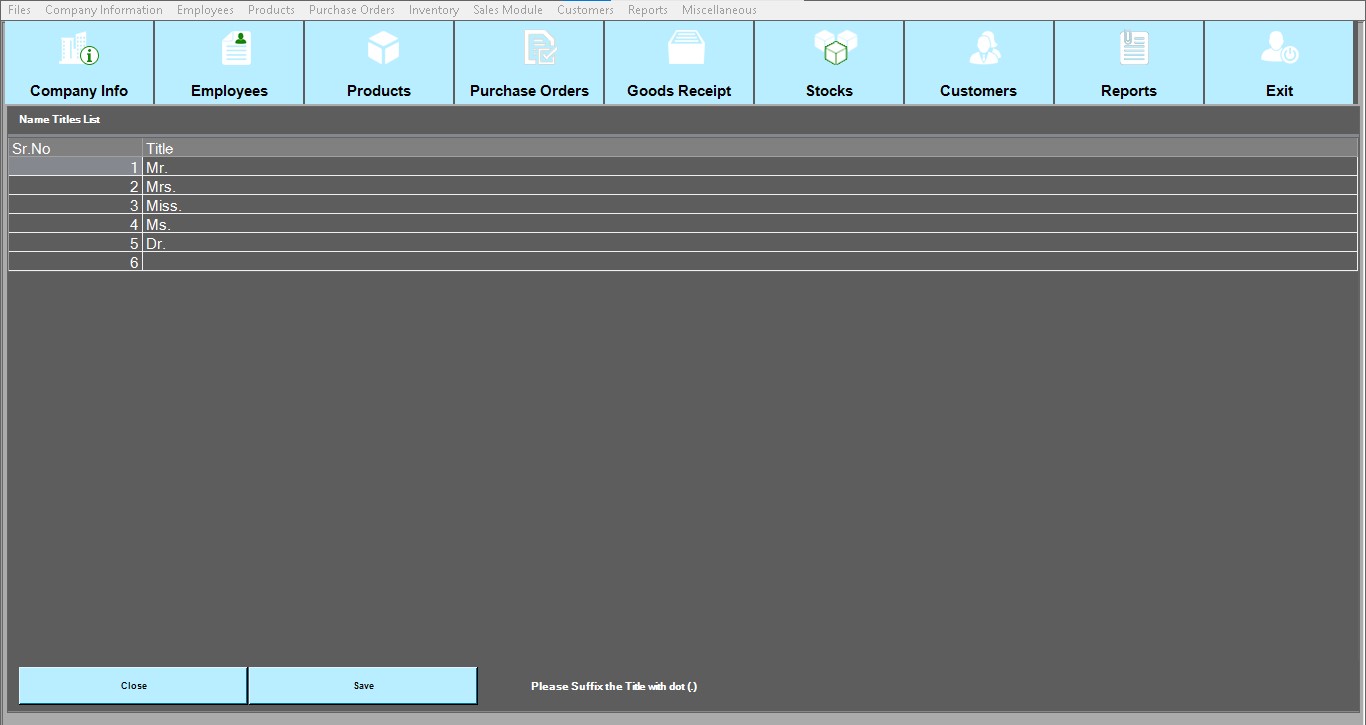
Task: Open Employees via its person badge icon
Action: (x=236, y=48)
